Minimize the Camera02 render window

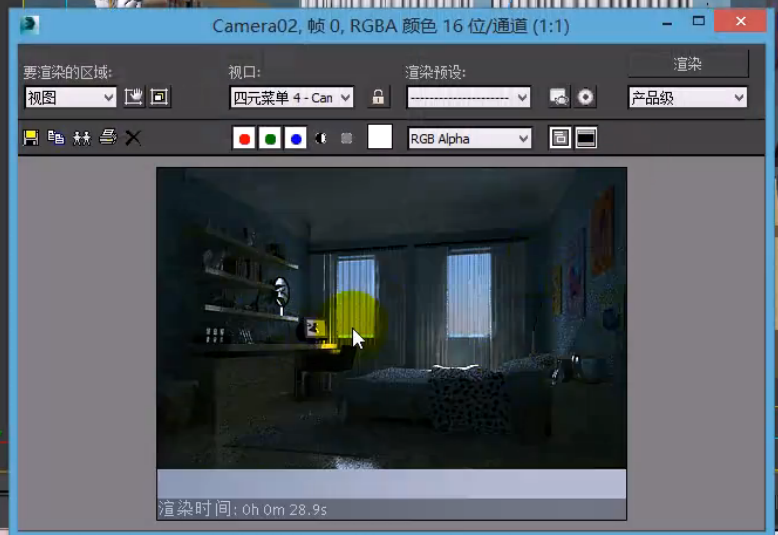pos(667,23)
